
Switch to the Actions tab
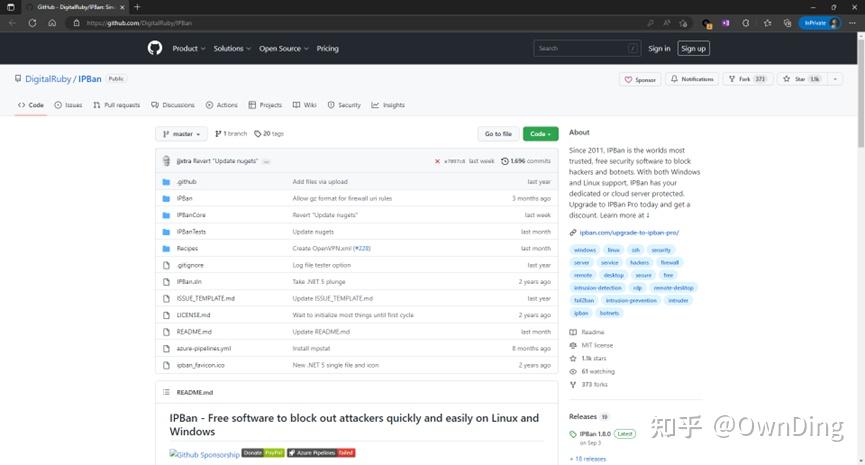tap(222, 105)
